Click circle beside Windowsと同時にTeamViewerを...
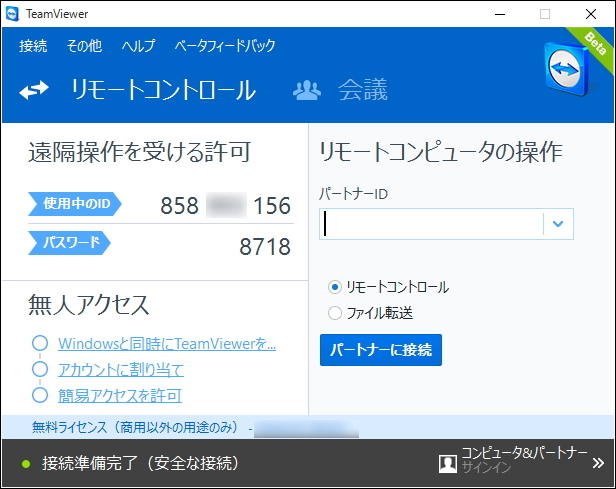 (40, 343)
